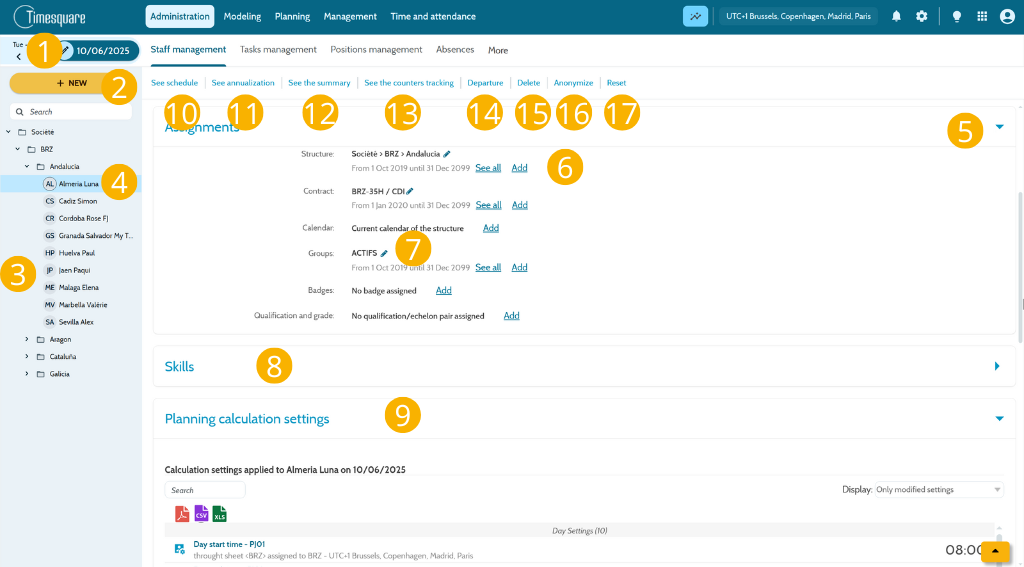
Task: Click the analytics chart icon button
Action: [x=696, y=16]
